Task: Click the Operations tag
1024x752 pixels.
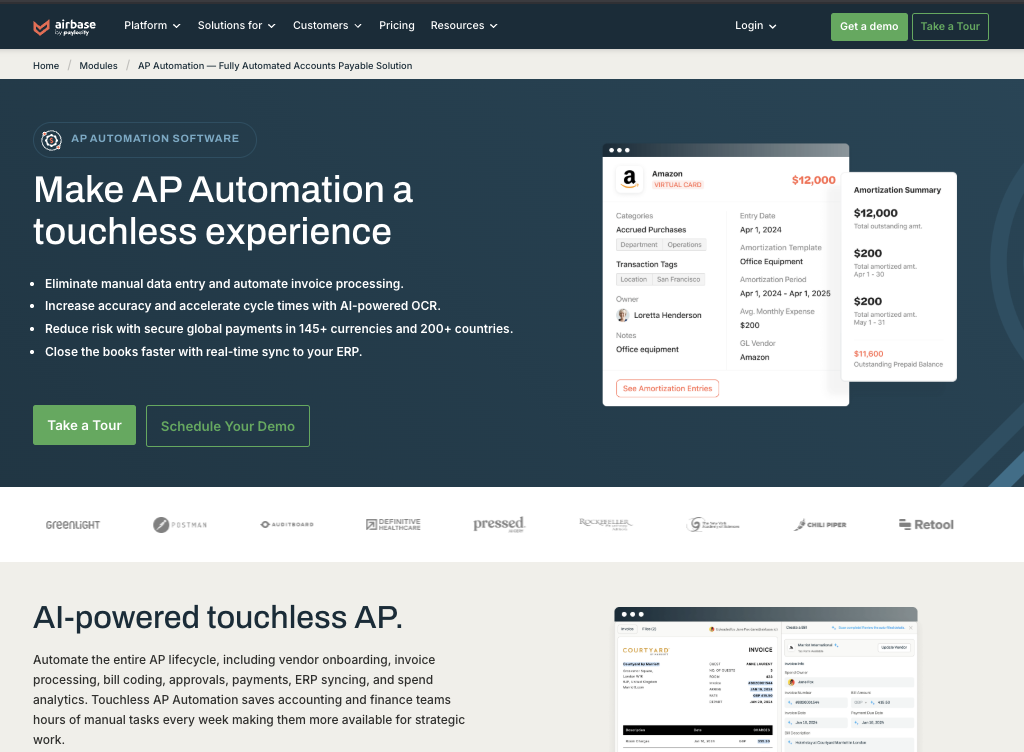Action: click(x=684, y=245)
